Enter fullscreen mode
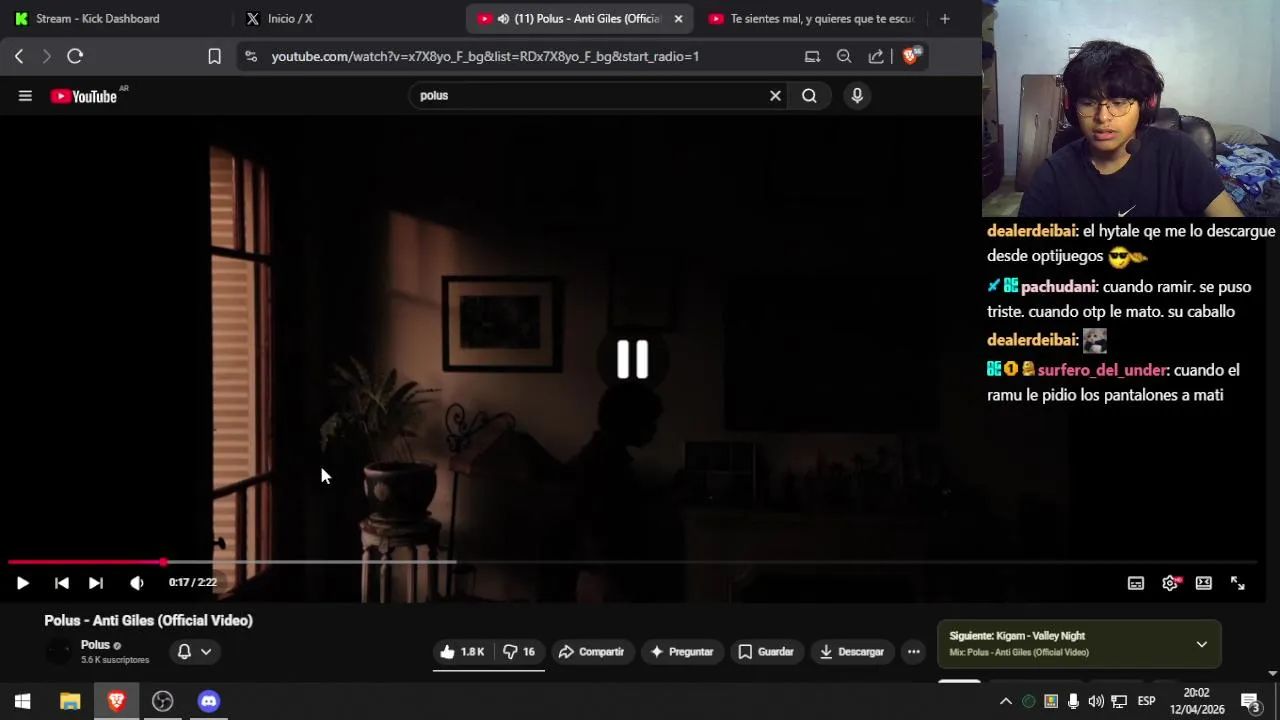The width and height of the screenshot is (1280, 720). [x=1238, y=583]
